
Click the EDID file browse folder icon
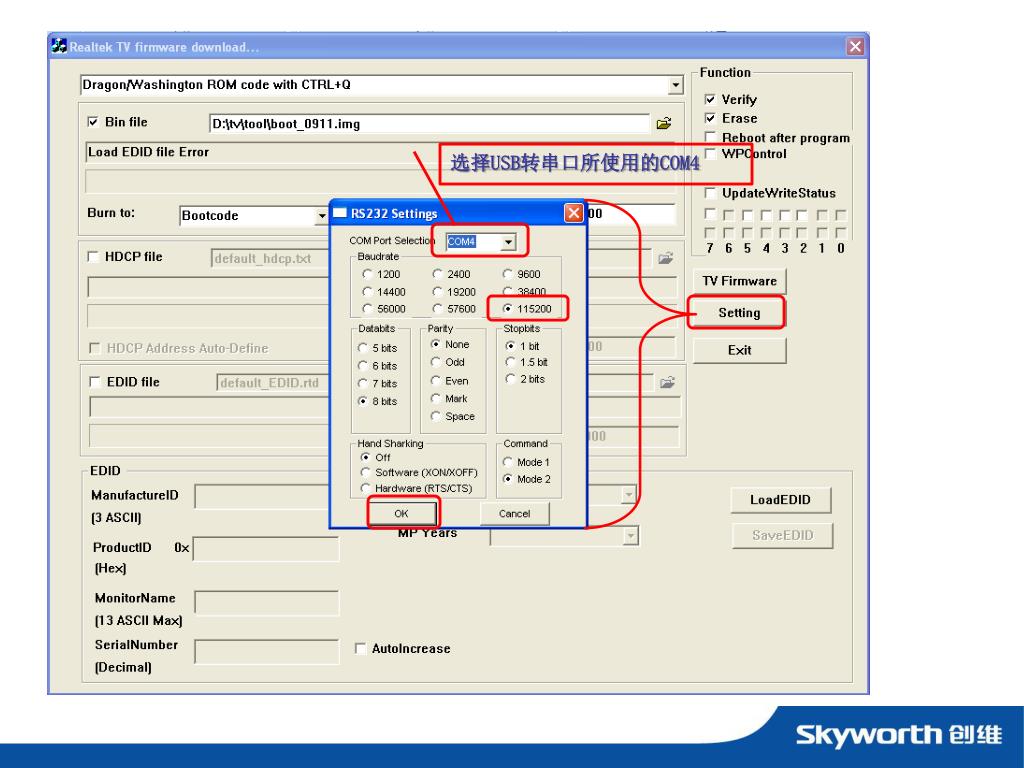(668, 382)
